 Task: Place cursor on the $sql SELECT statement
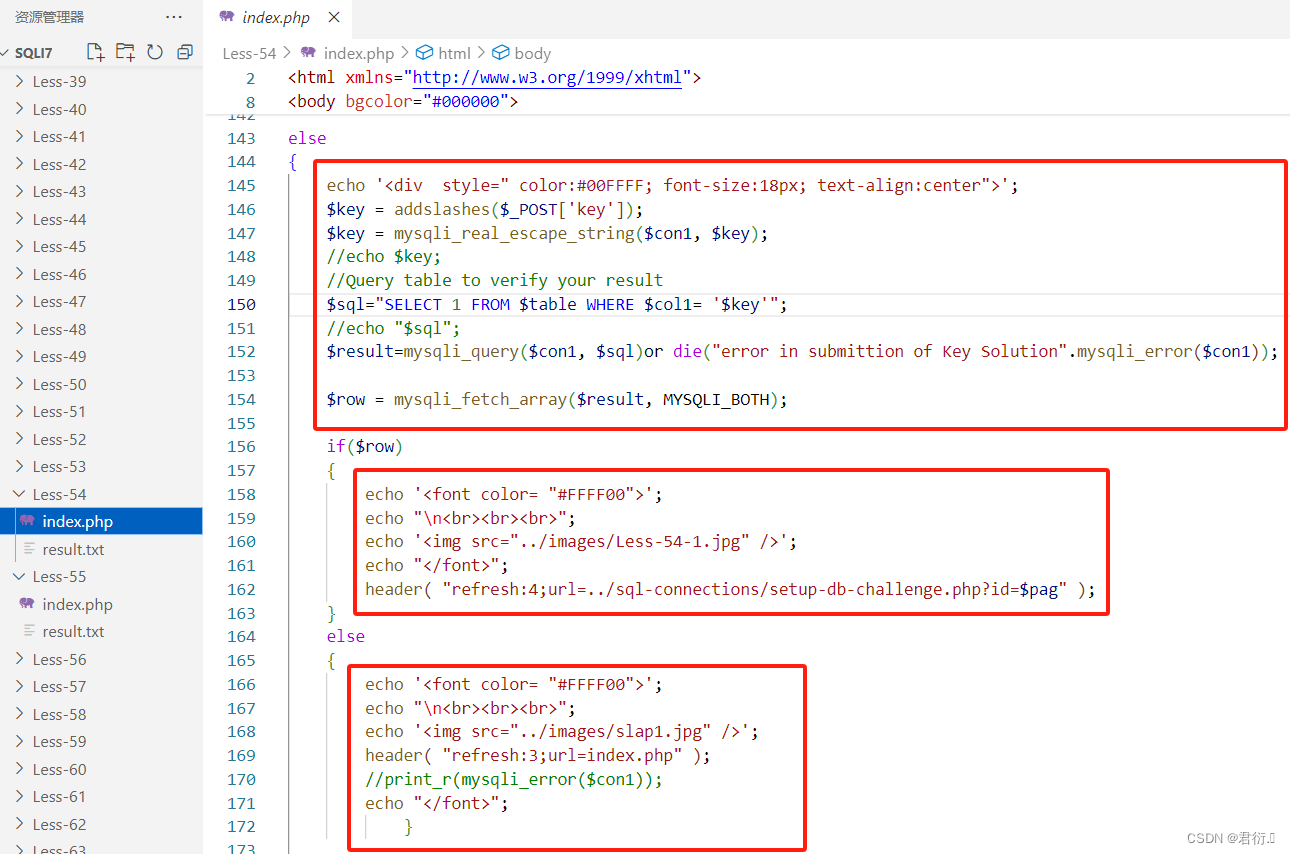557,304
